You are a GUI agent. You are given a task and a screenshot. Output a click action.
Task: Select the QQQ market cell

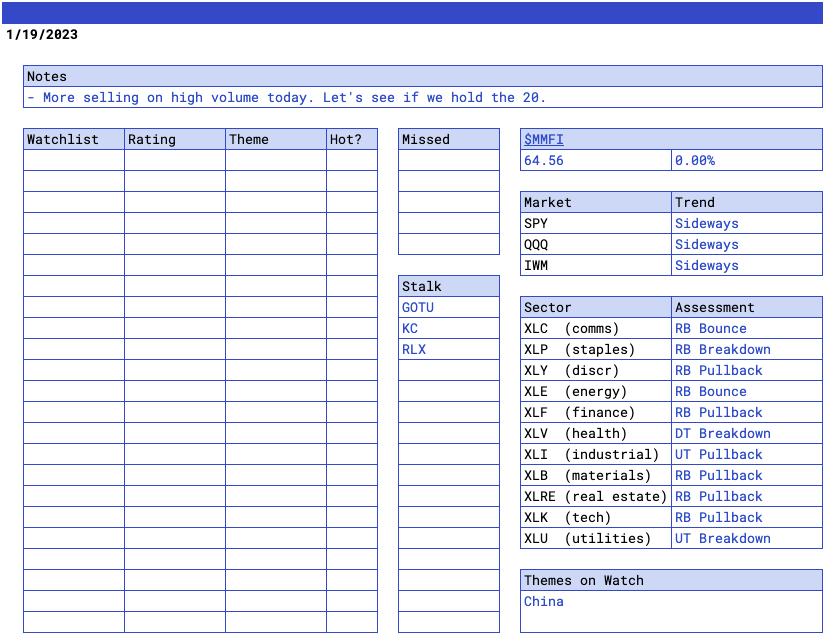[x=596, y=244]
